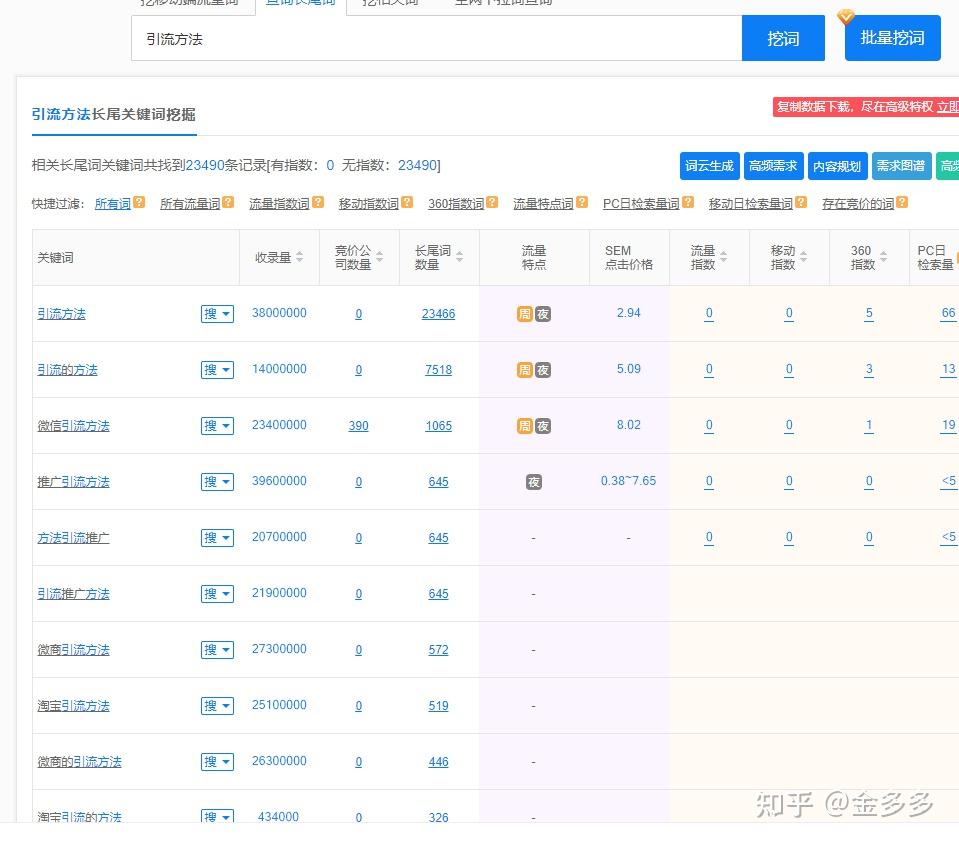Viewport: 959px width, 843px height.
Task: Click help icon next to PC日检索量词
Action: [x=688, y=202]
